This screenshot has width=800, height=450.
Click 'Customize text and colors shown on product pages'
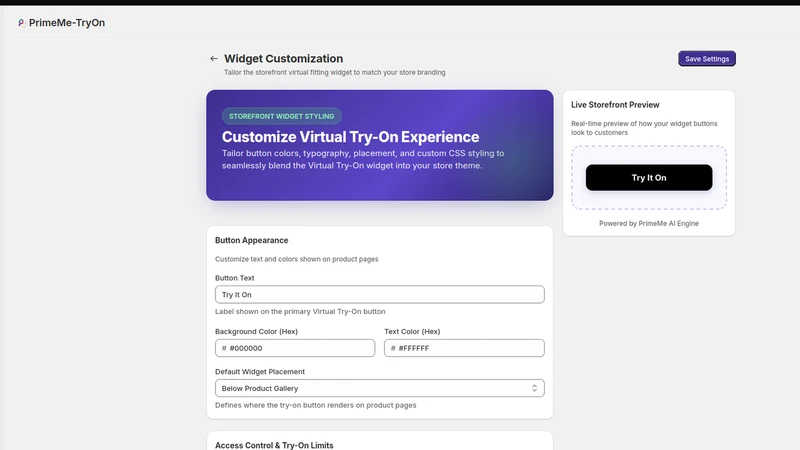click(x=296, y=259)
